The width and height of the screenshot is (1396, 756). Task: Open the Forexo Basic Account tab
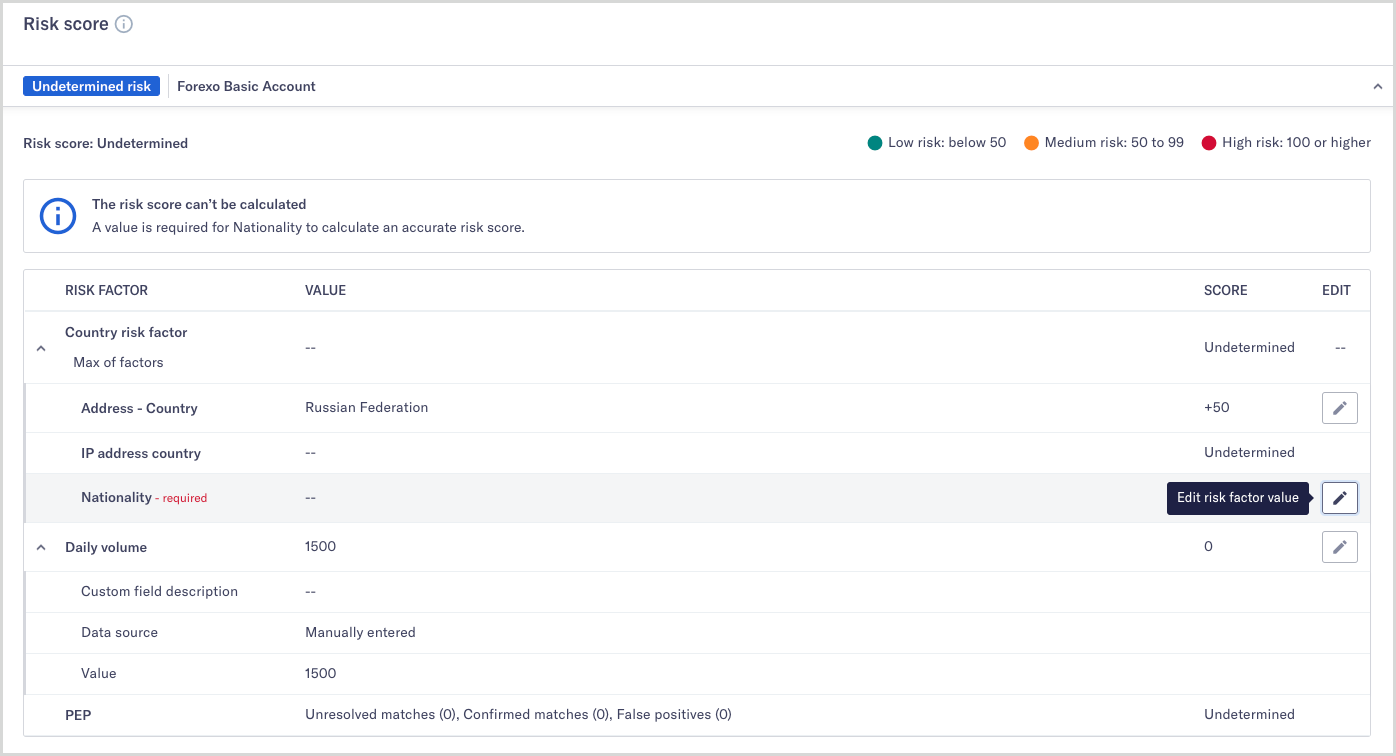tap(245, 86)
